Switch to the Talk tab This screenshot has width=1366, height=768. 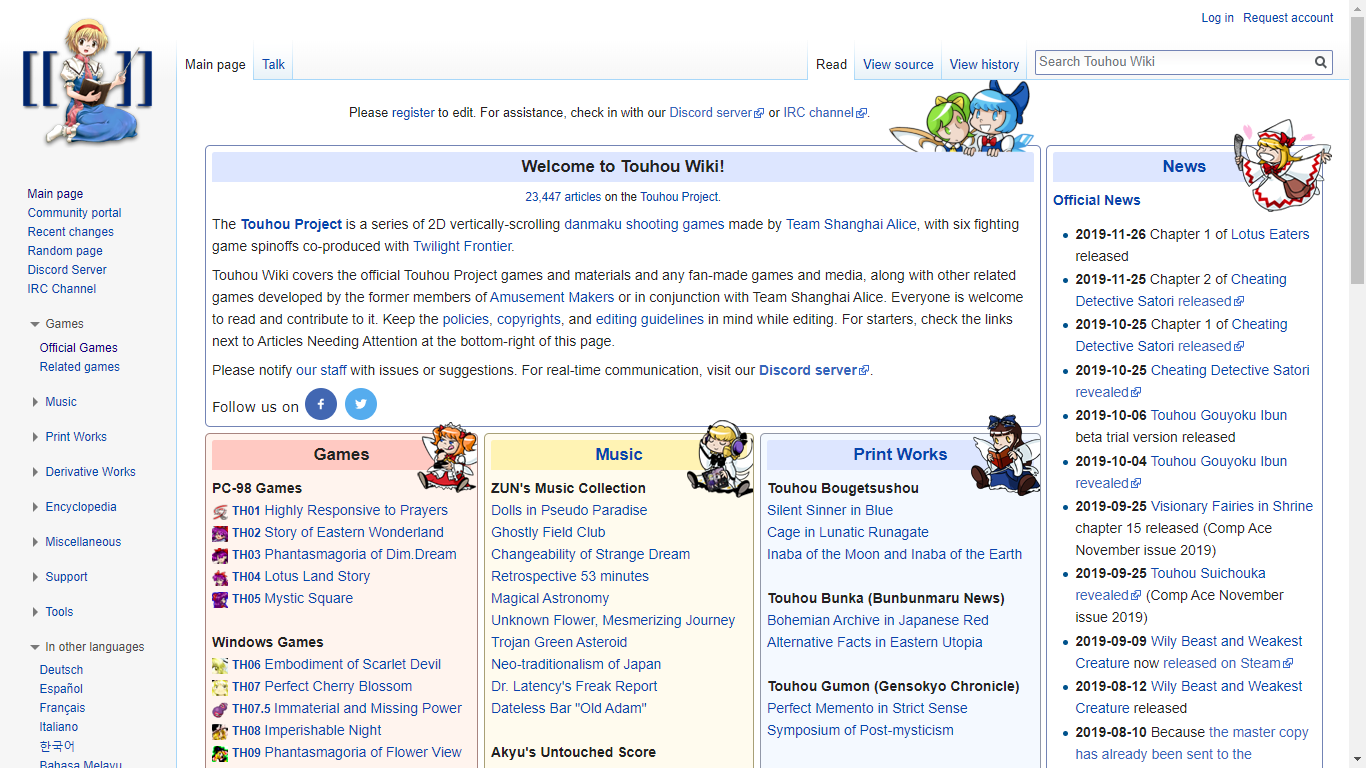[x=273, y=64]
